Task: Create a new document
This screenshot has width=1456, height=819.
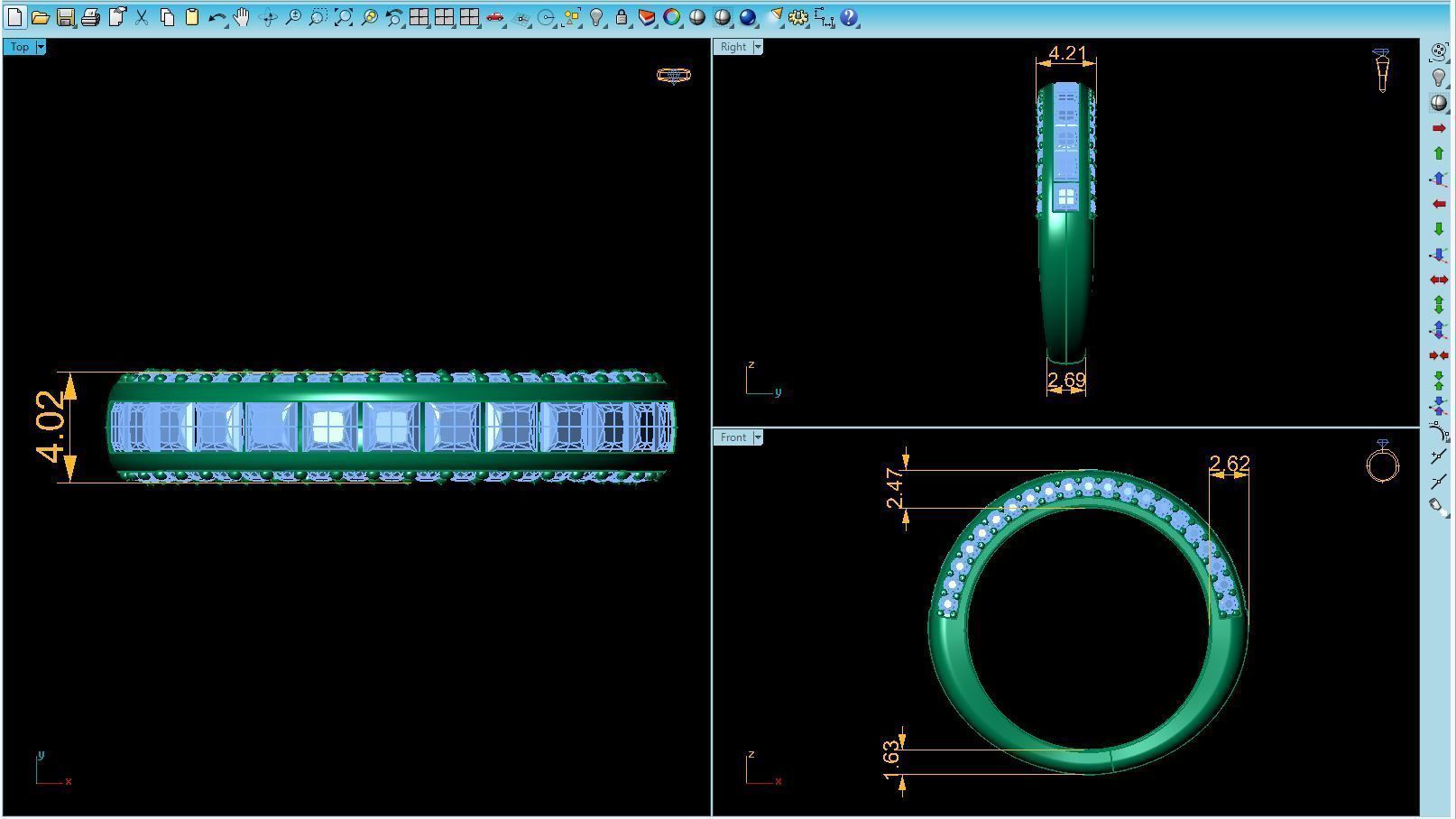Action: pos(15,17)
